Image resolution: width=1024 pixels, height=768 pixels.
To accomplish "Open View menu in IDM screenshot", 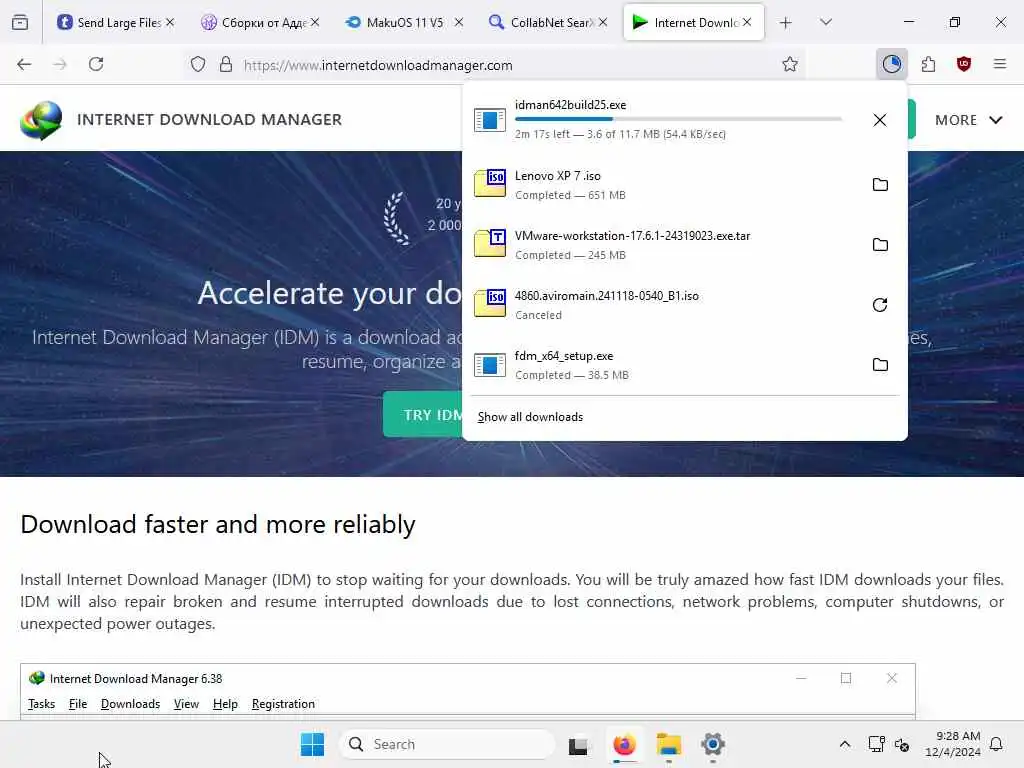I will coord(186,704).
